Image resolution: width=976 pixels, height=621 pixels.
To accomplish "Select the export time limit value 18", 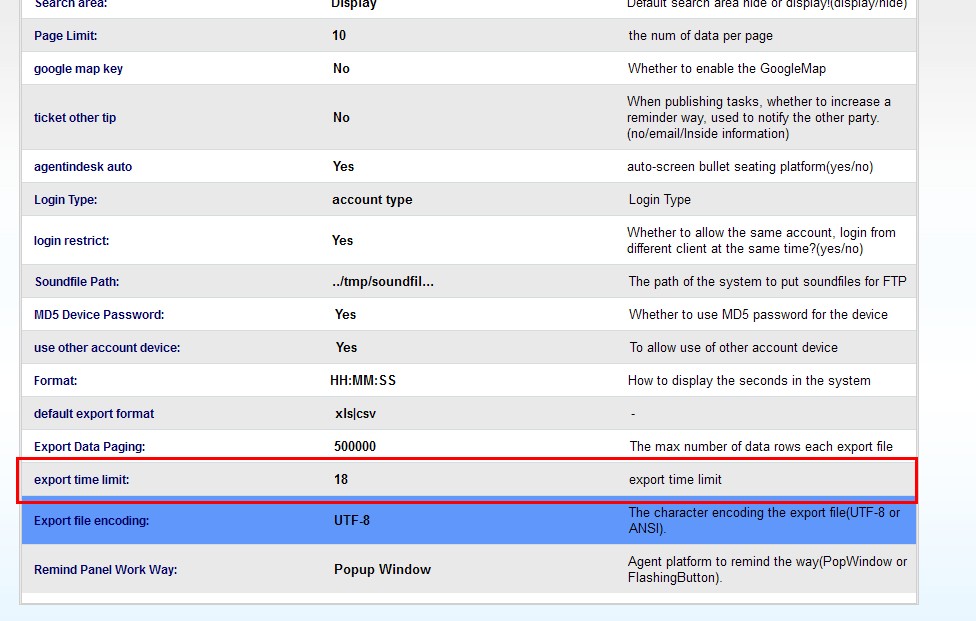I will coord(341,480).
